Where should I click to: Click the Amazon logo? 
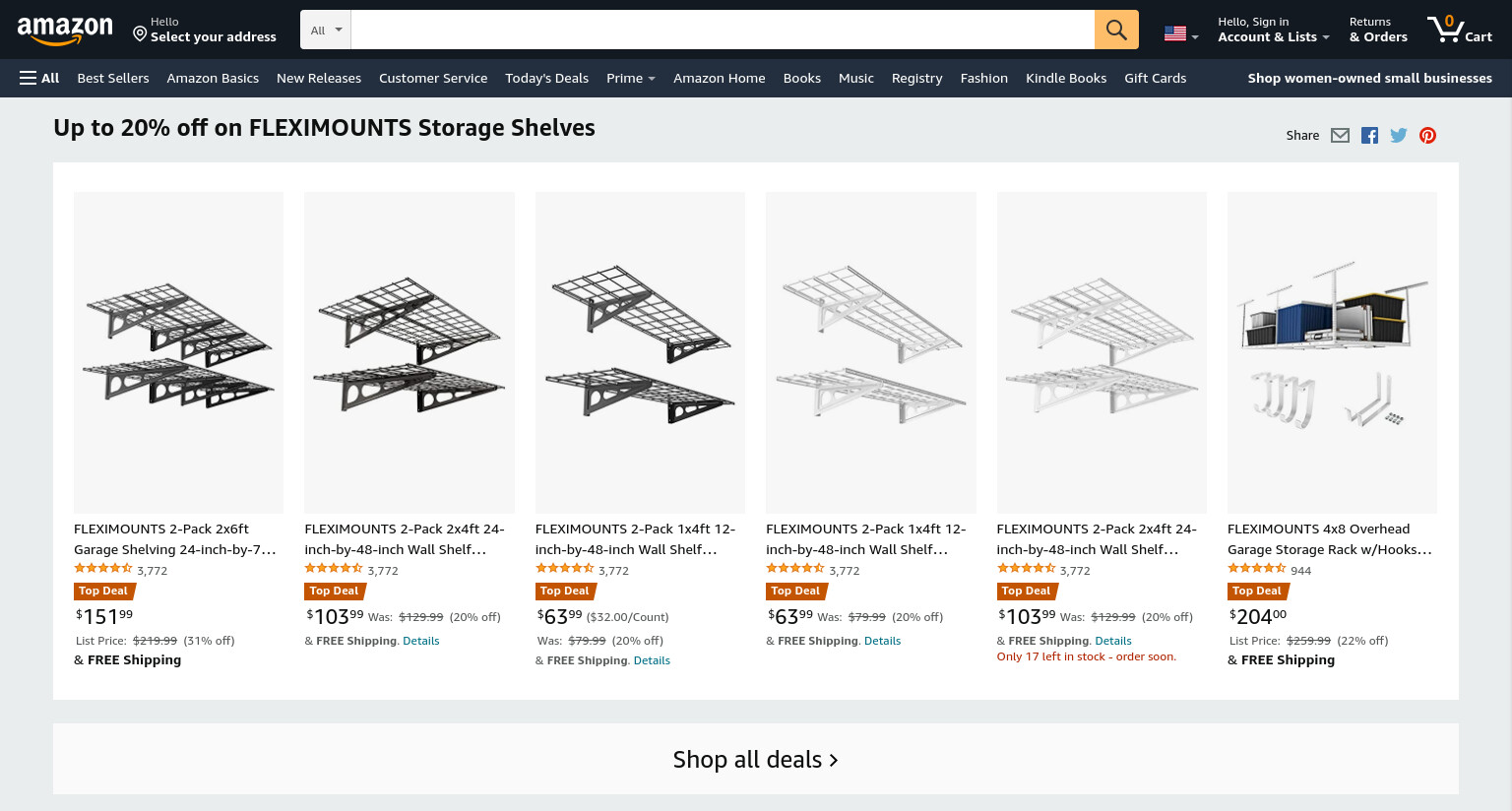(x=65, y=31)
